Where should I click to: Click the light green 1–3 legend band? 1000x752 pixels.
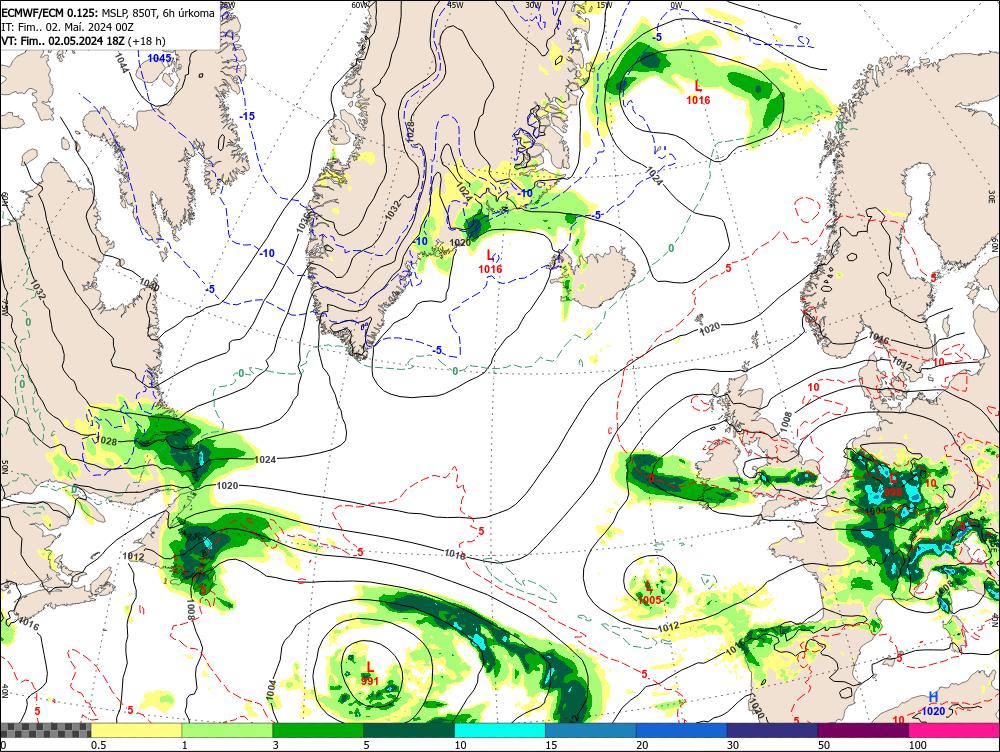pyautogui.click(x=227, y=730)
